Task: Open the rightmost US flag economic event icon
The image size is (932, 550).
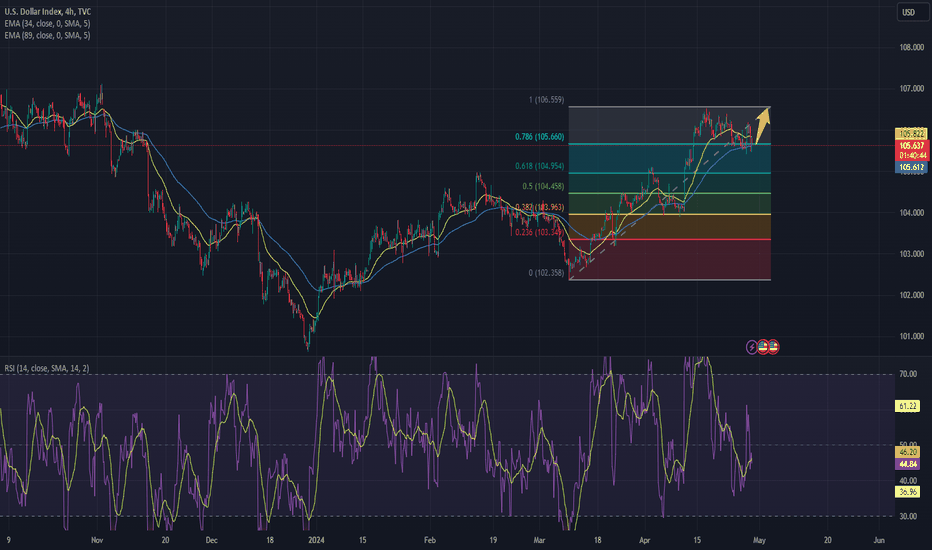Action: [x=773, y=347]
